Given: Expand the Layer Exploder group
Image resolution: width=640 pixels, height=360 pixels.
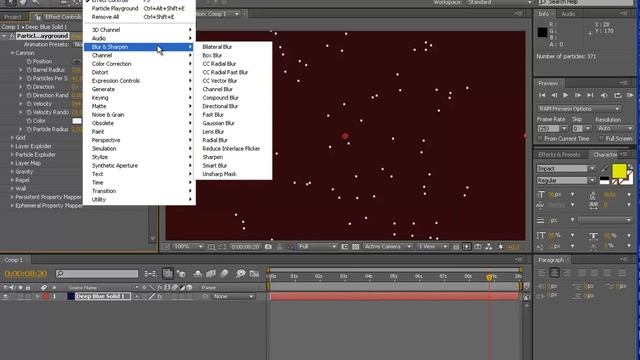Looking at the screenshot, I should 12,146.
